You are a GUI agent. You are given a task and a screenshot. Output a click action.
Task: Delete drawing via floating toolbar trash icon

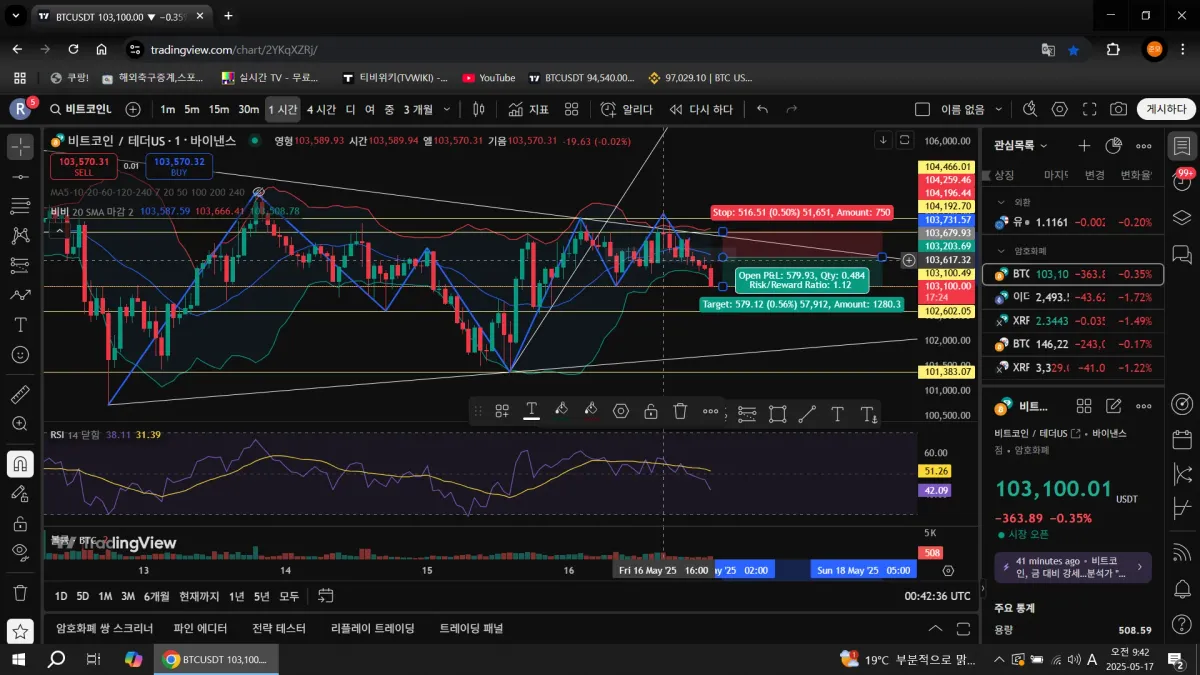coord(680,411)
